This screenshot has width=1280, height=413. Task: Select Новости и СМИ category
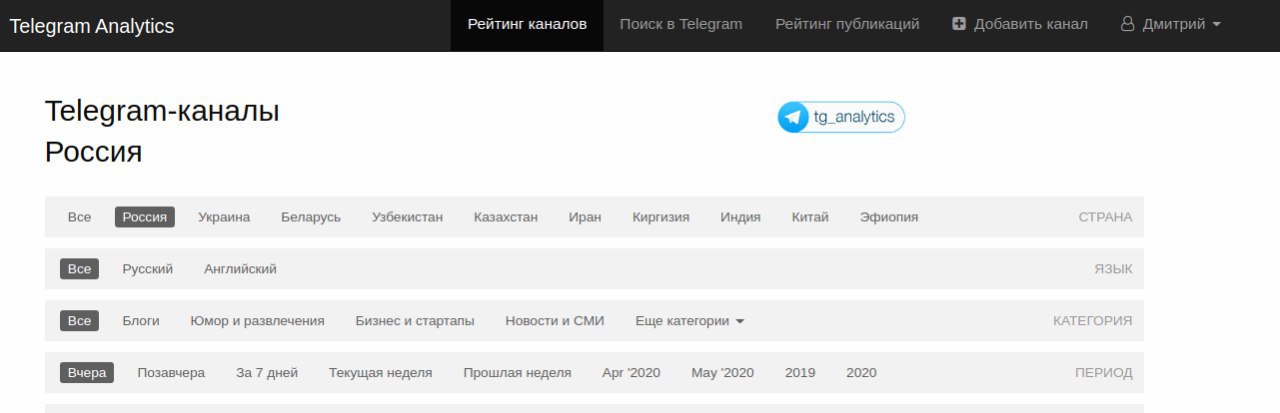coord(555,321)
